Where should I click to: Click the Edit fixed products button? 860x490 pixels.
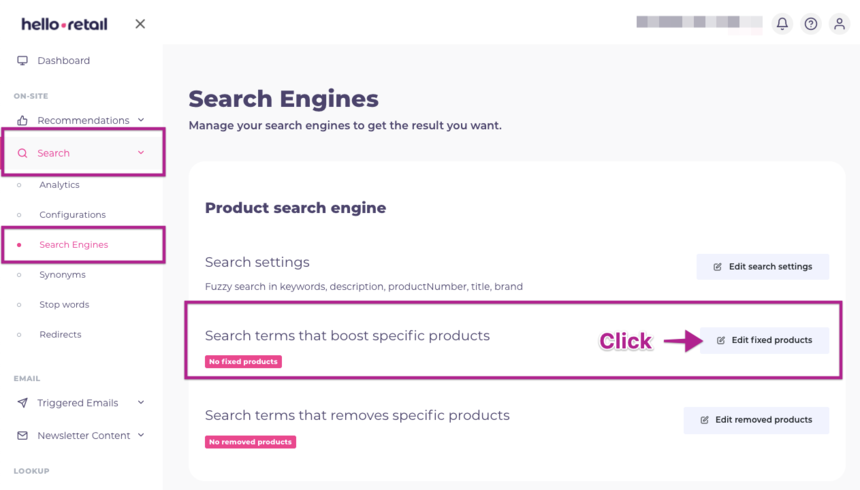[x=764, y=340]
